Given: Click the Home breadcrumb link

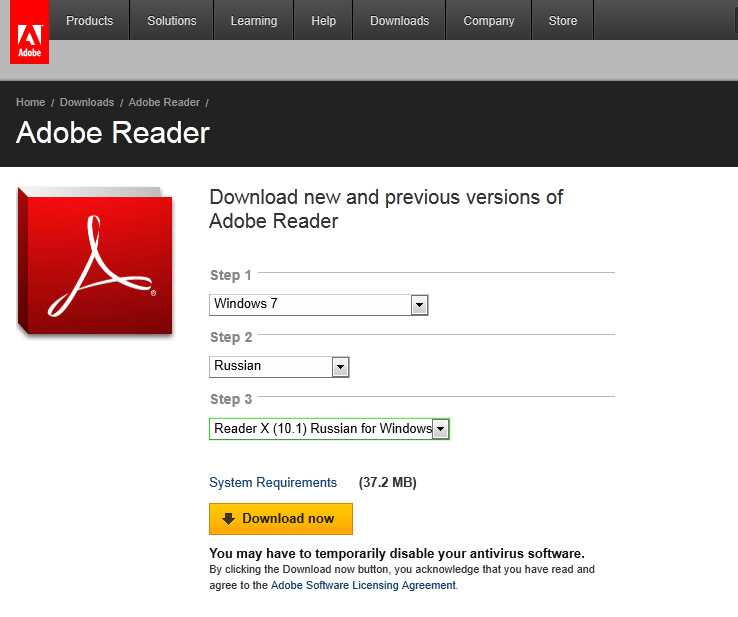Looking at the screenshot, I should click(30, 103).
